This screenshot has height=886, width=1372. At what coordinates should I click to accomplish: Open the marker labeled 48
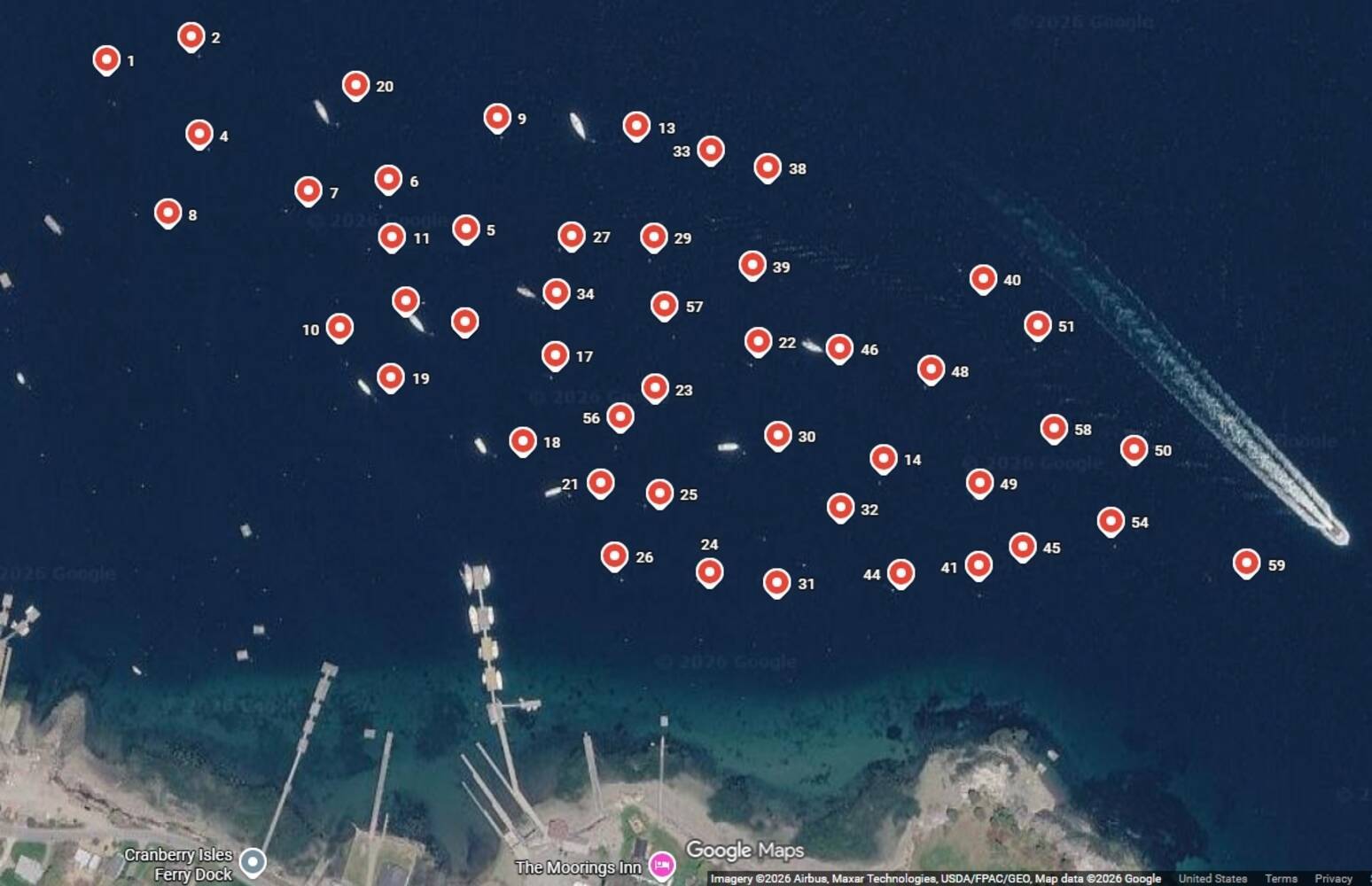coord(931,370)
